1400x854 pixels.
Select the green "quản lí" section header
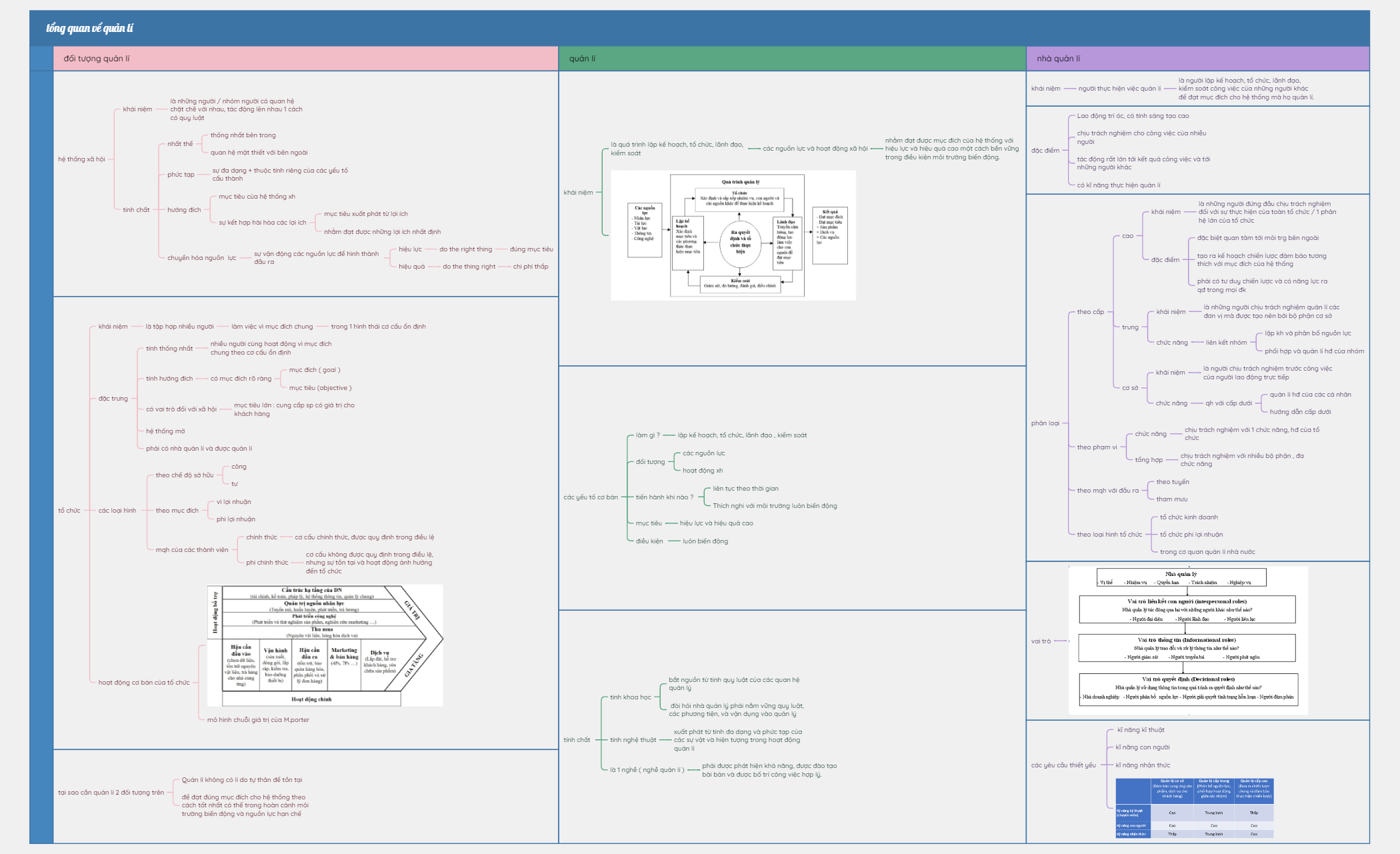(581, 57)
